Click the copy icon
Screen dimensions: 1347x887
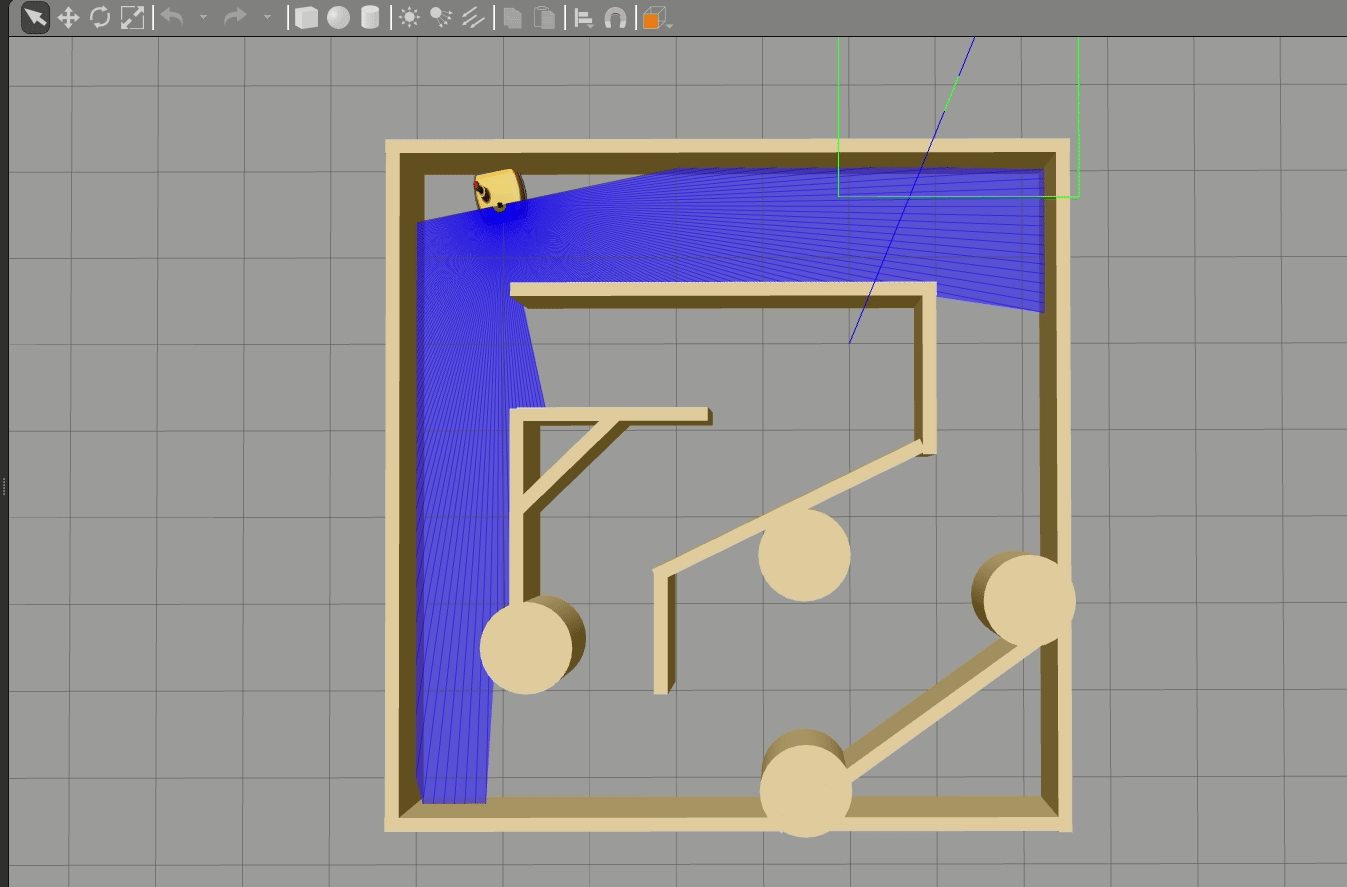coord(512,18)
